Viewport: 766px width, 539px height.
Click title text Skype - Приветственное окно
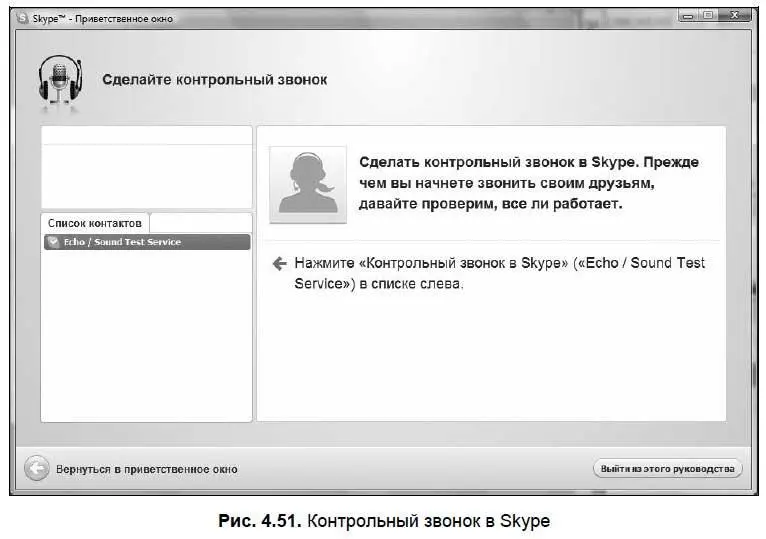[x=103, y=19]
